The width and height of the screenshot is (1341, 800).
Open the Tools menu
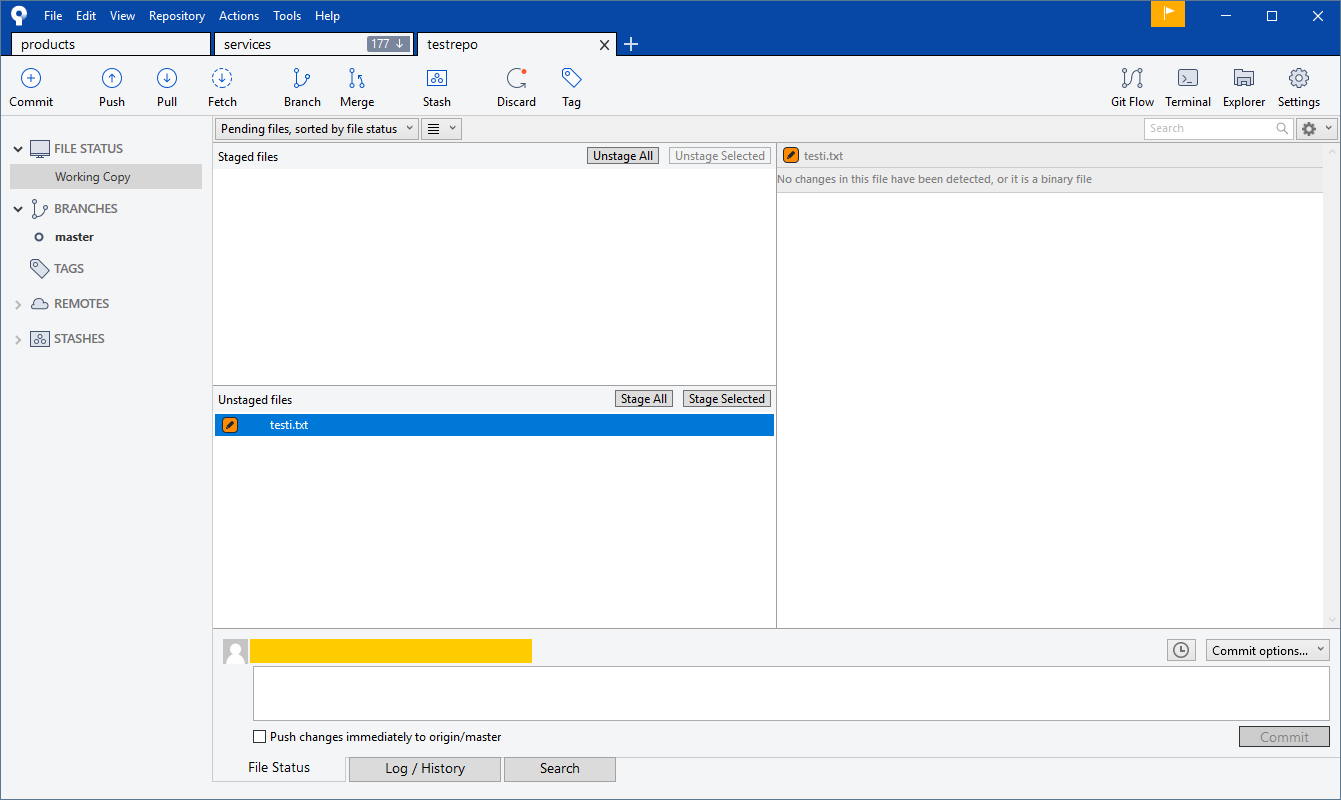point(287,15)
